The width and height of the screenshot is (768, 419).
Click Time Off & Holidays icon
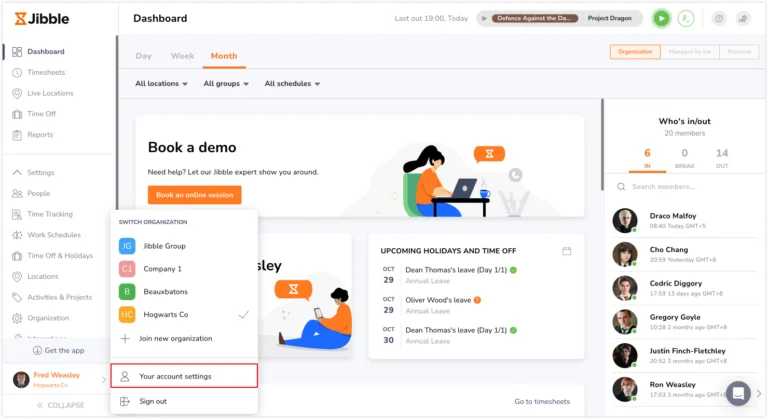pyautogui.click(x=17, y=256)
